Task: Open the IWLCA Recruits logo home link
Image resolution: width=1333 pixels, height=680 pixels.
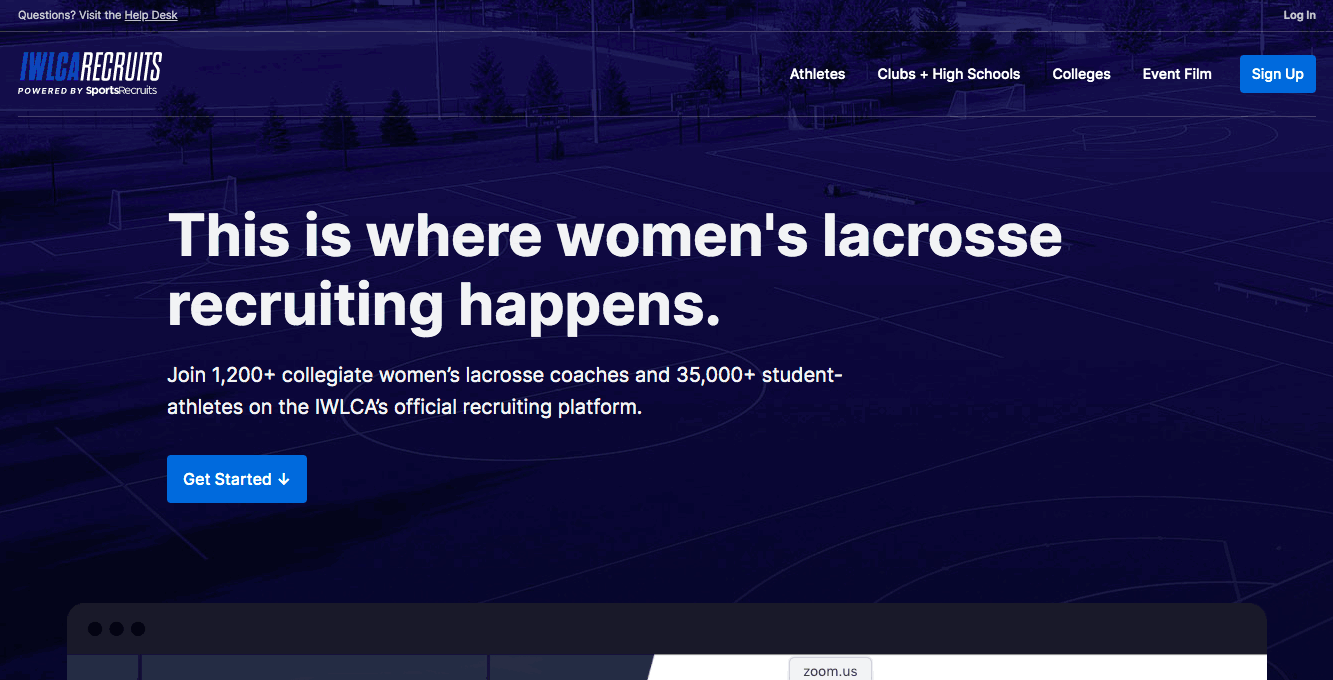Action: coord(90,74)
